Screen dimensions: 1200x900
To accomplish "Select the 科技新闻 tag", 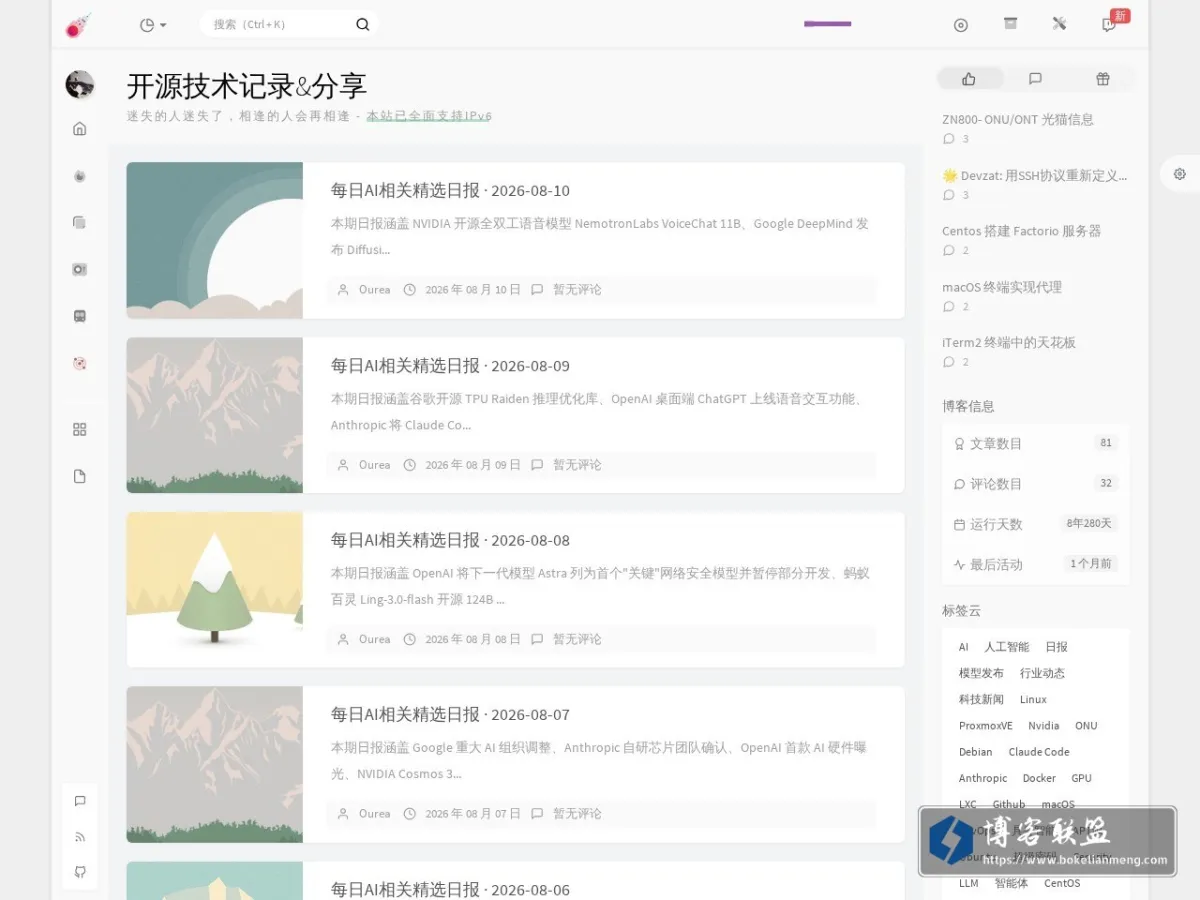I will 981,699.
